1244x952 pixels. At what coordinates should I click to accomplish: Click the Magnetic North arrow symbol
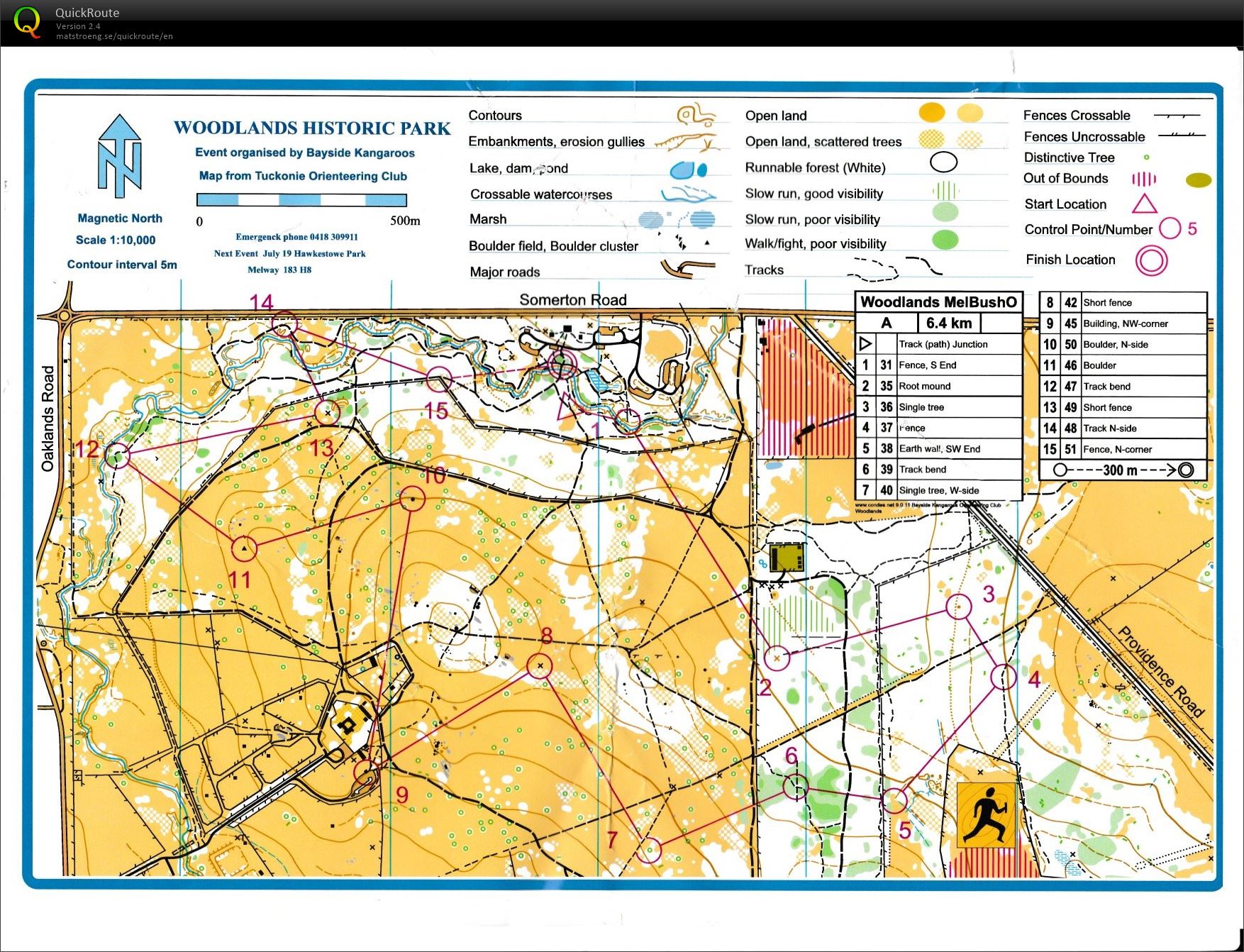(120, 157)
